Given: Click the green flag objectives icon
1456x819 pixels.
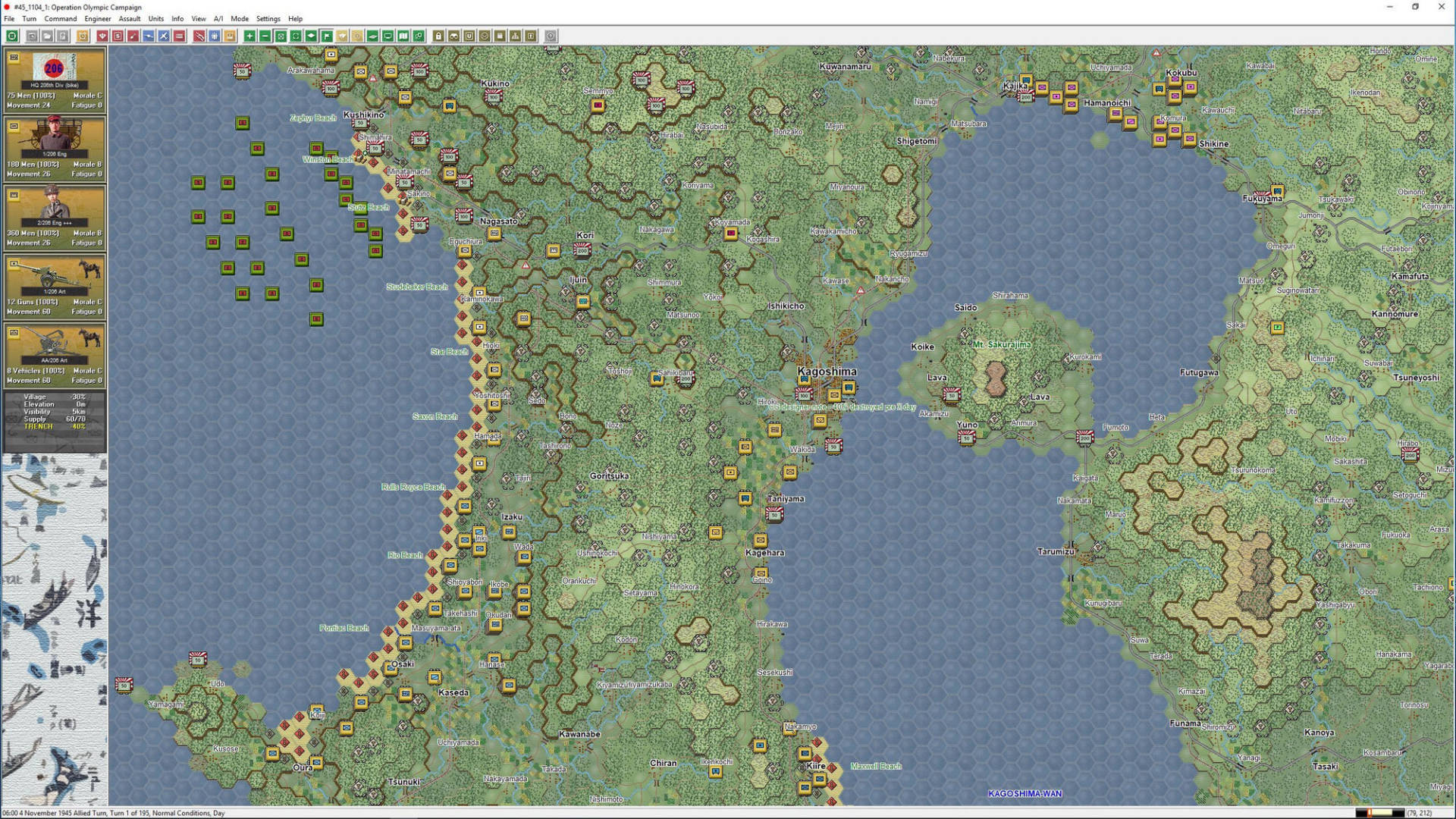Looking at the screenshot, I should 326,36.
